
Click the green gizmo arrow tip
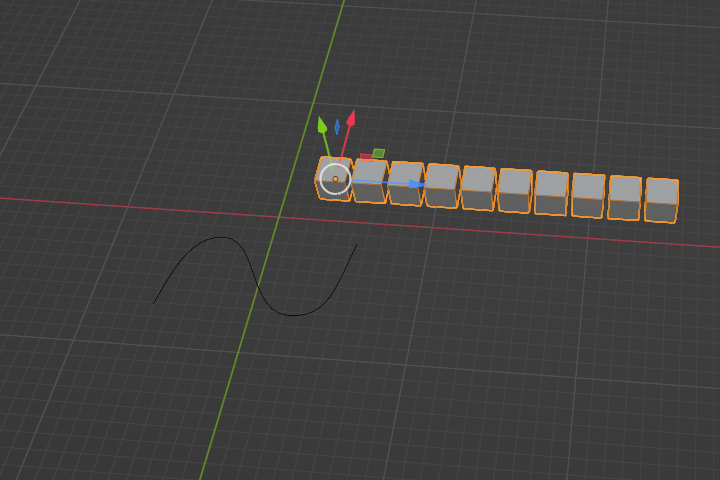(x=322, y=125)
